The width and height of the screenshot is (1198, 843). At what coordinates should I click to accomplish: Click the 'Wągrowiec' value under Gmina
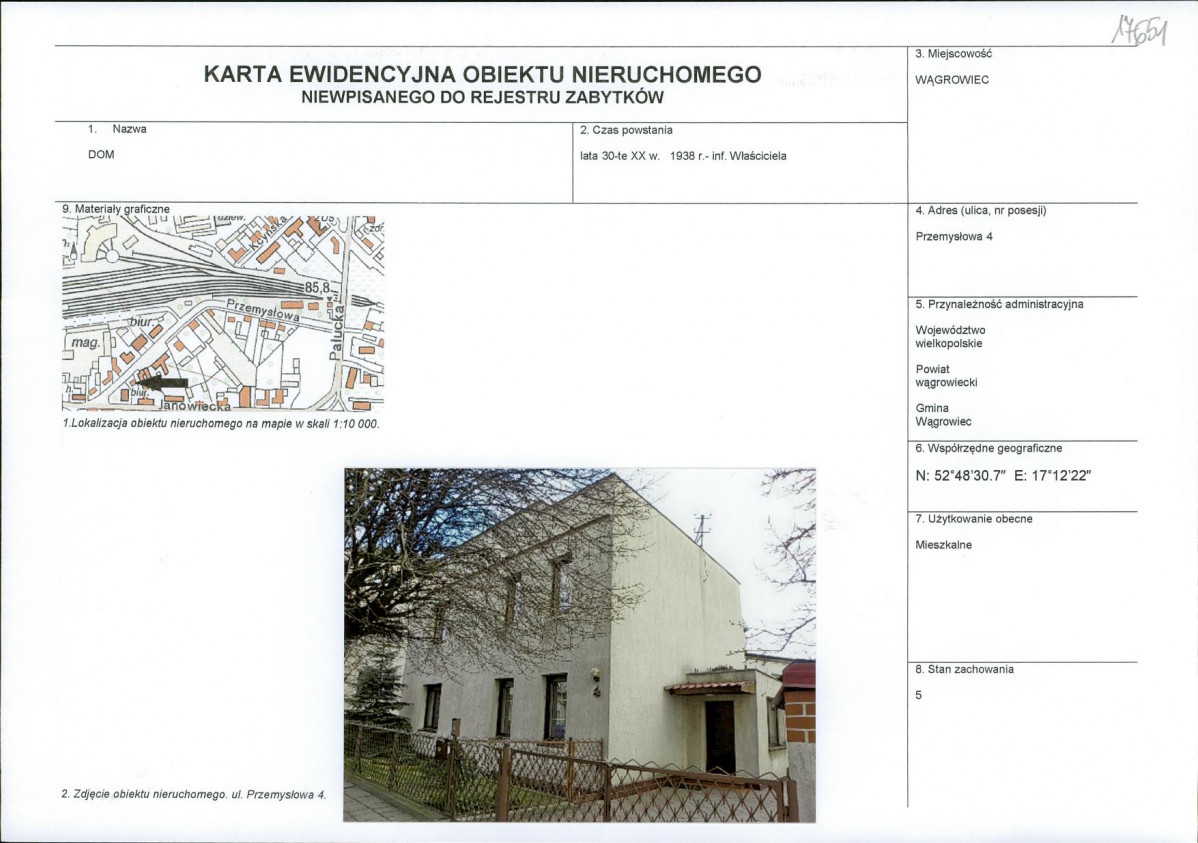944,421
